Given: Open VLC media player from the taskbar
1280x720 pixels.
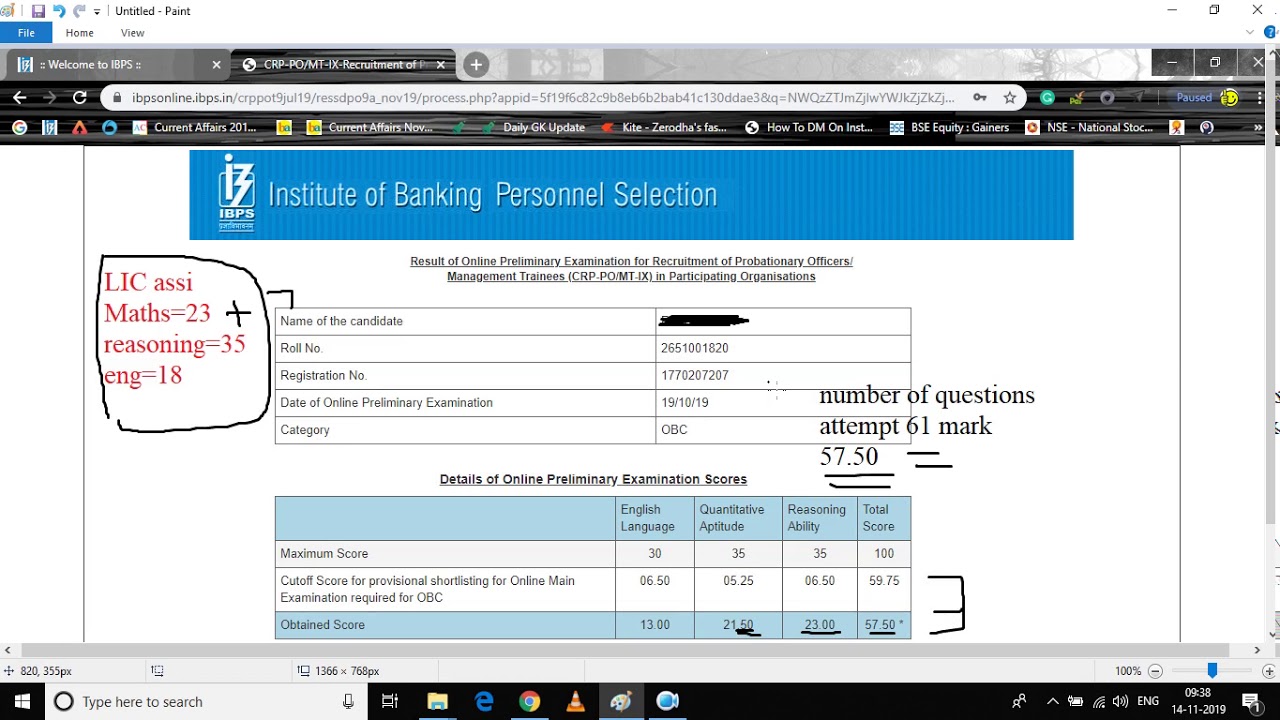Looking at the screenshot, I should [x=575, y=702].
